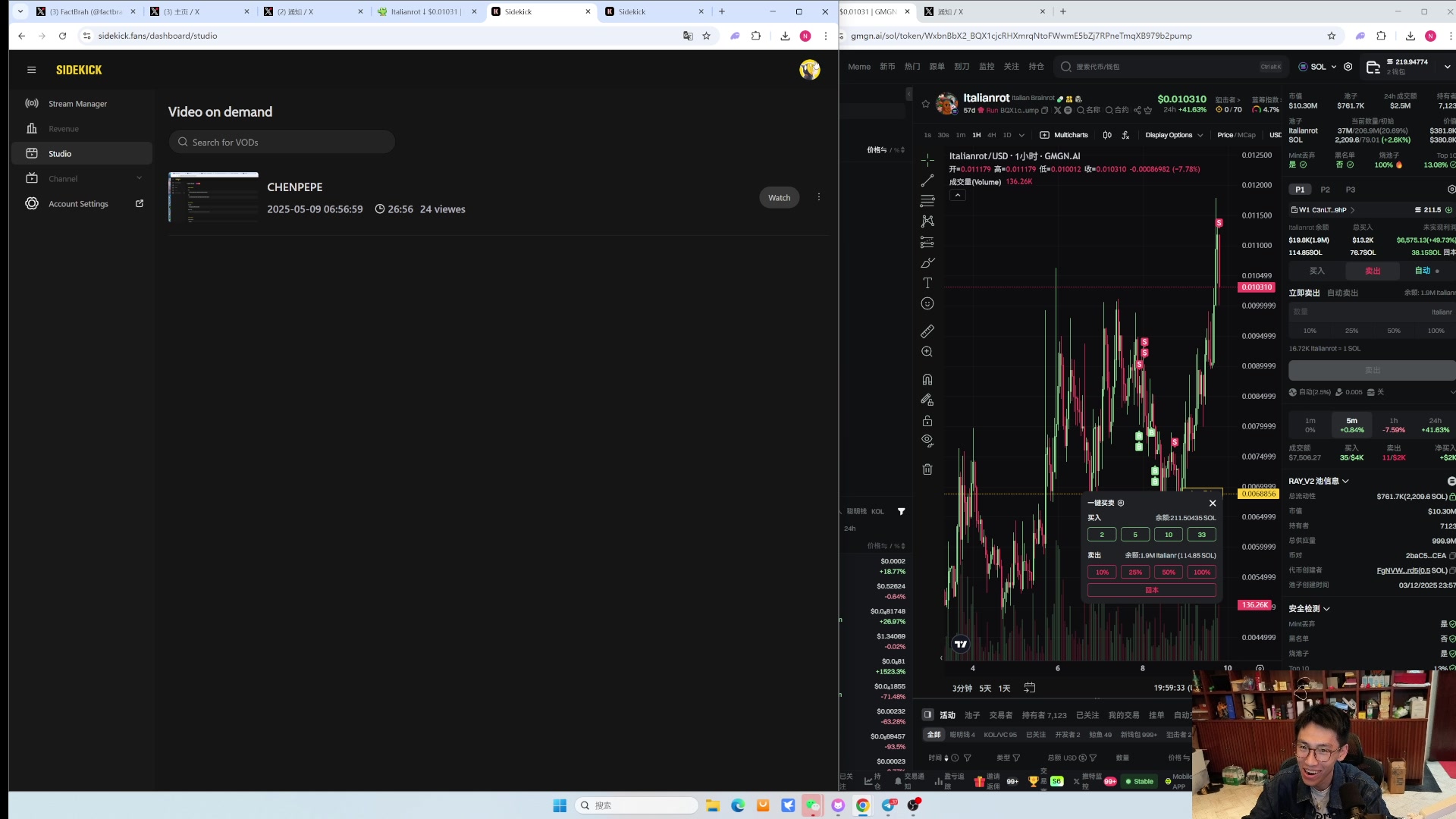
Task: Toggle the magnet snap mode
Action: (x=927, y=379)
